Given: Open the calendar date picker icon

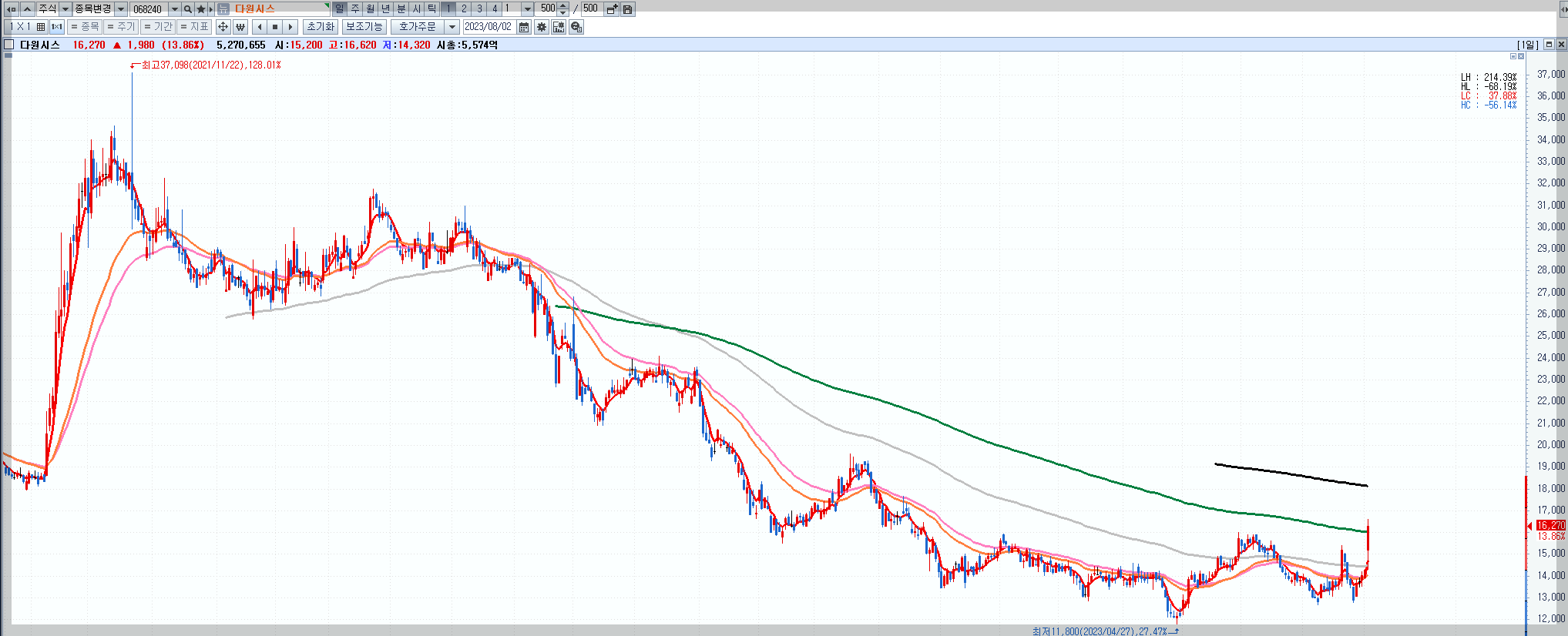Looking at the screenshot, I should (524, 27).
